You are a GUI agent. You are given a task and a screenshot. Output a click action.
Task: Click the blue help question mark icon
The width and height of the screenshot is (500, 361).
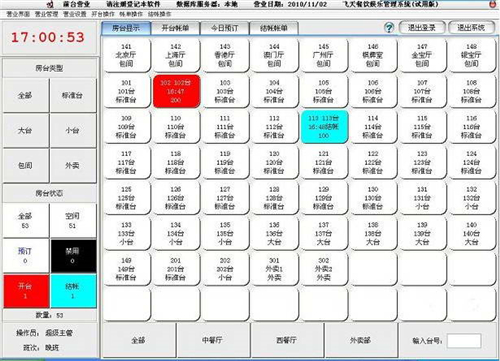coord(389,28)
